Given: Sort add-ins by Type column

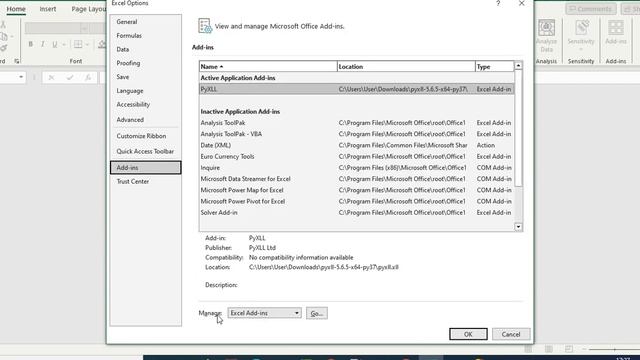Looking at the screenshot, I should click(x=494, y=66).
